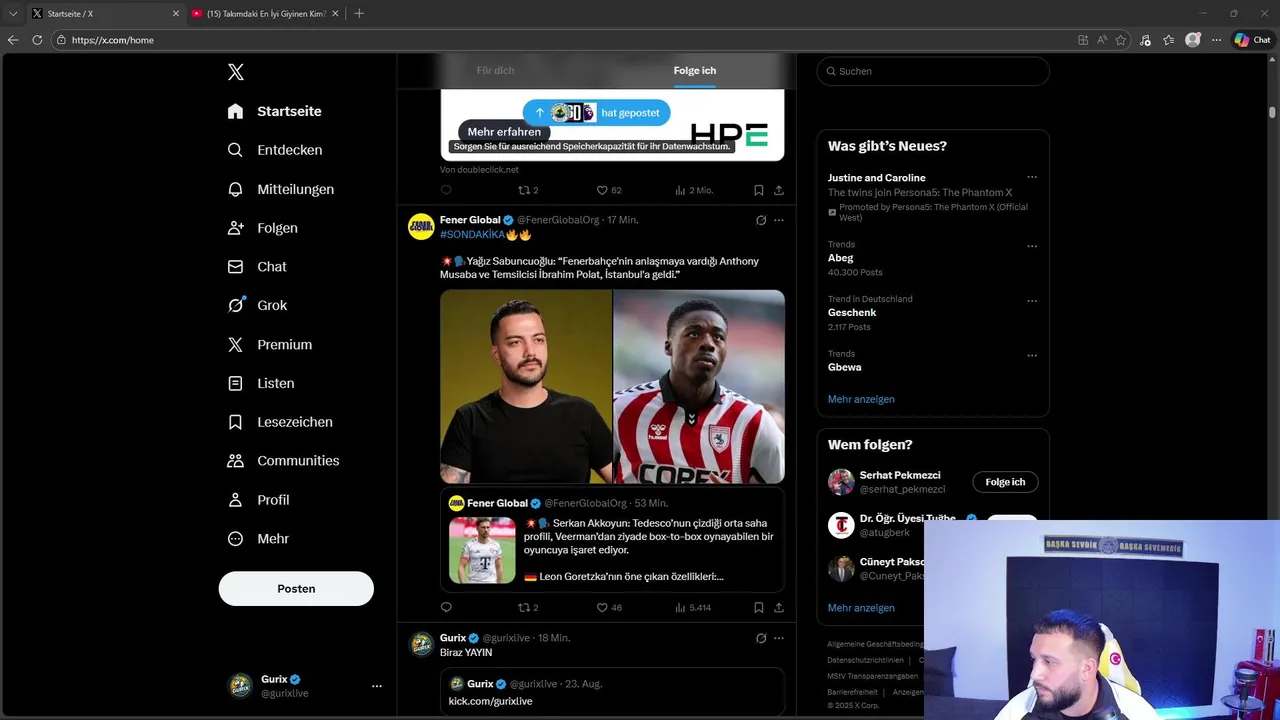Open left photo in Fener Global post
Image resolution: width=1280 pixels, height=720 pixels.
click(x=526, y=387)
